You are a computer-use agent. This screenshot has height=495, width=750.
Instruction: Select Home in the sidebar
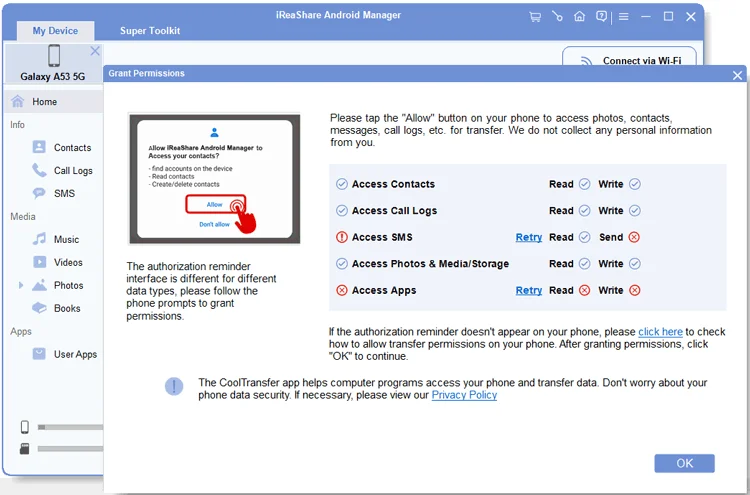(54, 101)
